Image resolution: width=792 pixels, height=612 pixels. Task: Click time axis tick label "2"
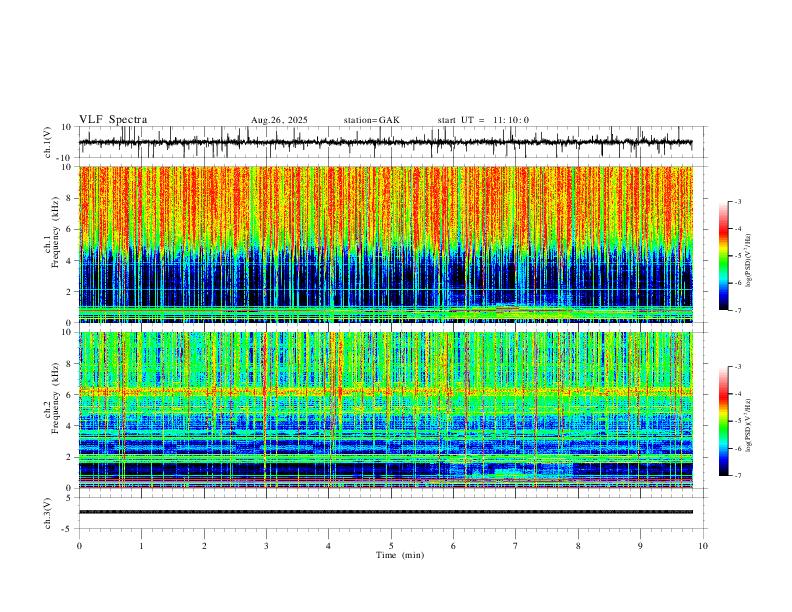click(x=204, y=546)
